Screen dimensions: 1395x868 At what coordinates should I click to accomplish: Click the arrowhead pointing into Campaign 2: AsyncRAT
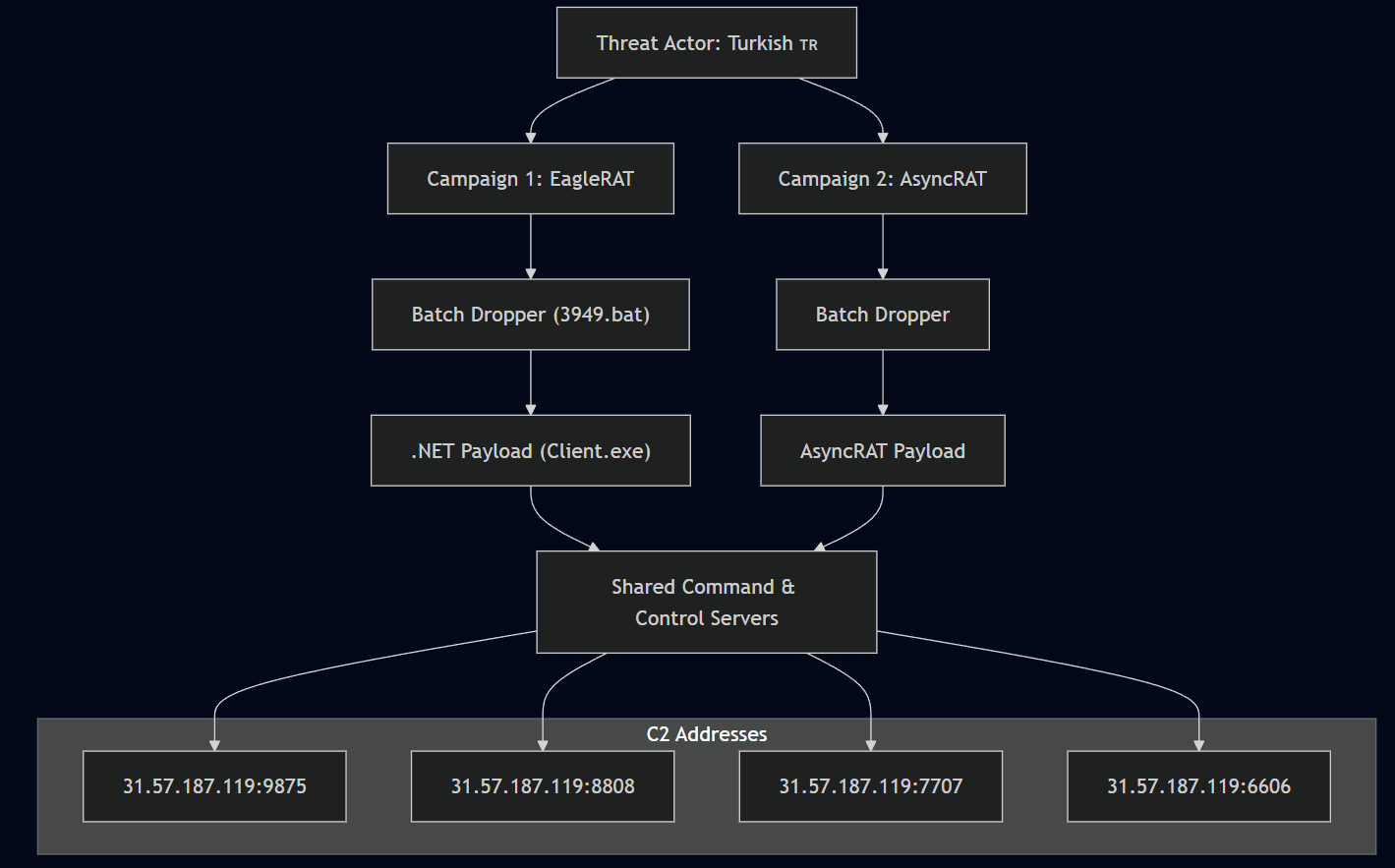tap(883, 137)
